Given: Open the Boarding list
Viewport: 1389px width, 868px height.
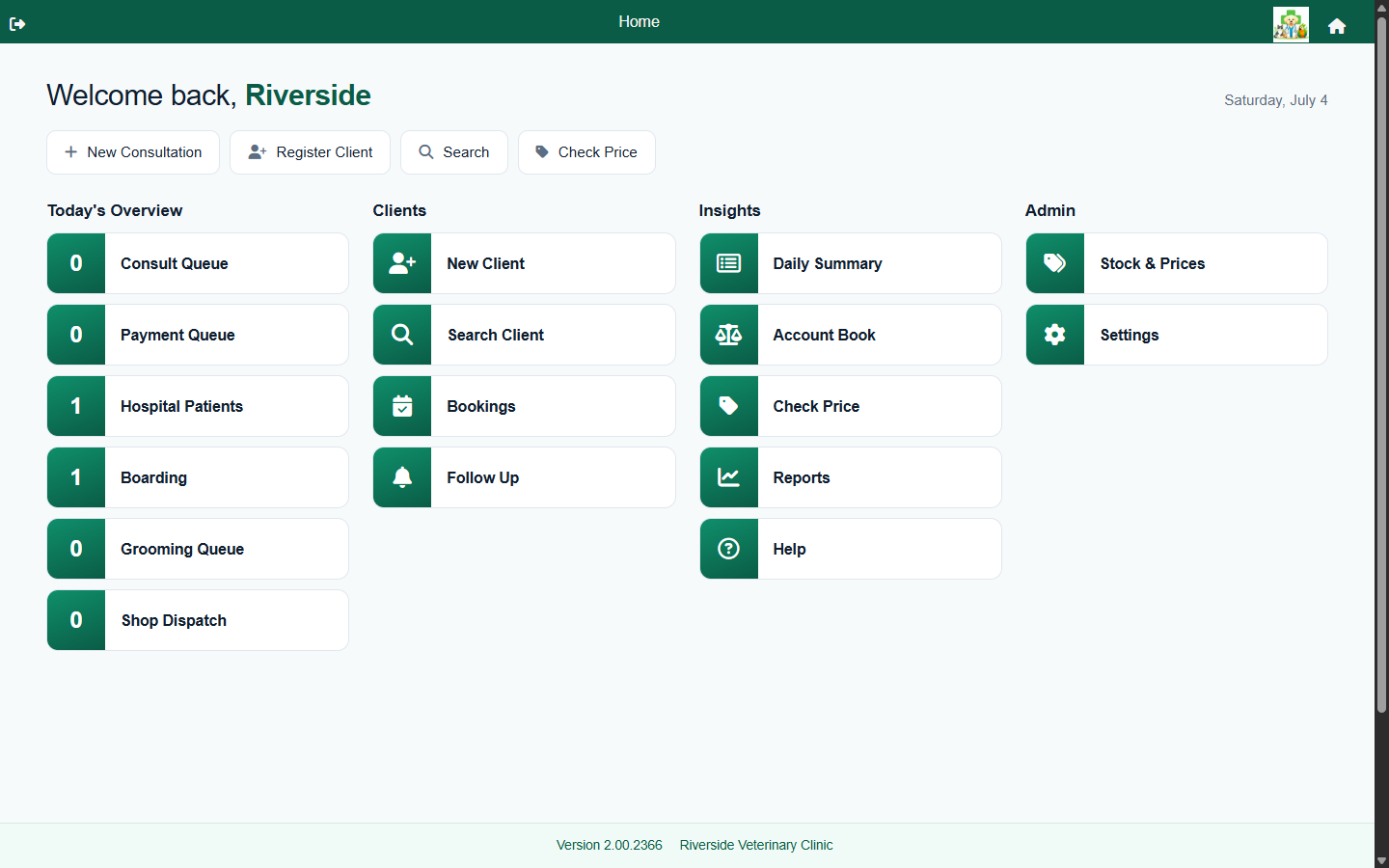Looking at the screenshot, I should click(198, 477).
